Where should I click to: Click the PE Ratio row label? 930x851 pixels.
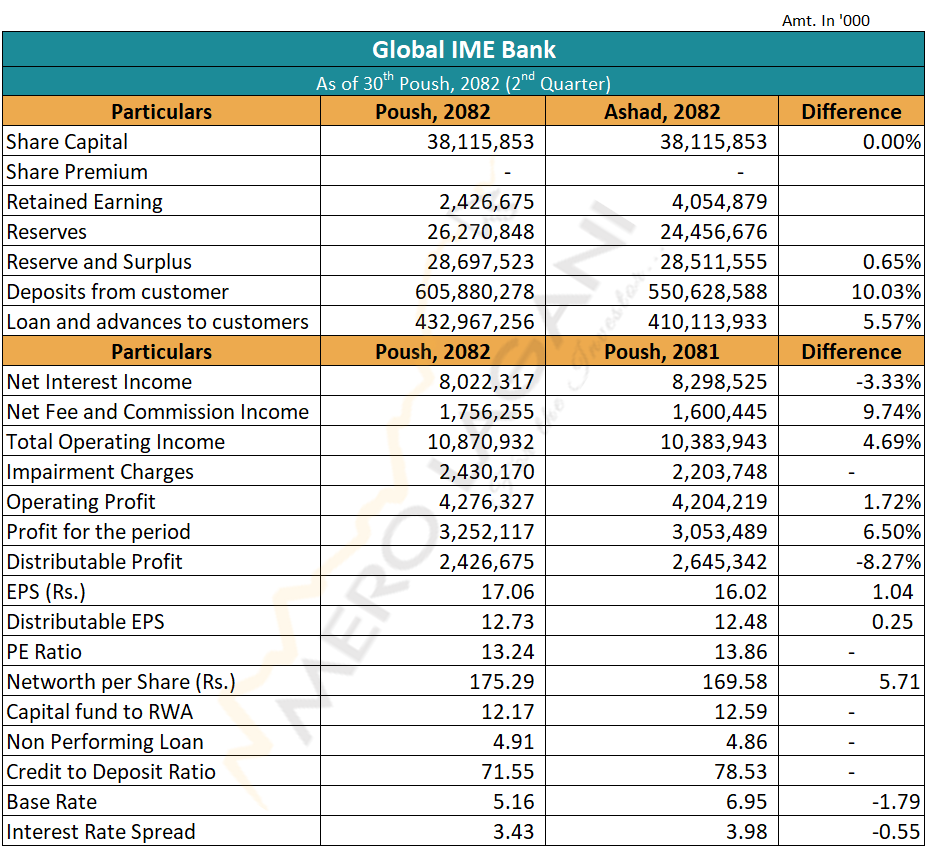coord(44,652)
